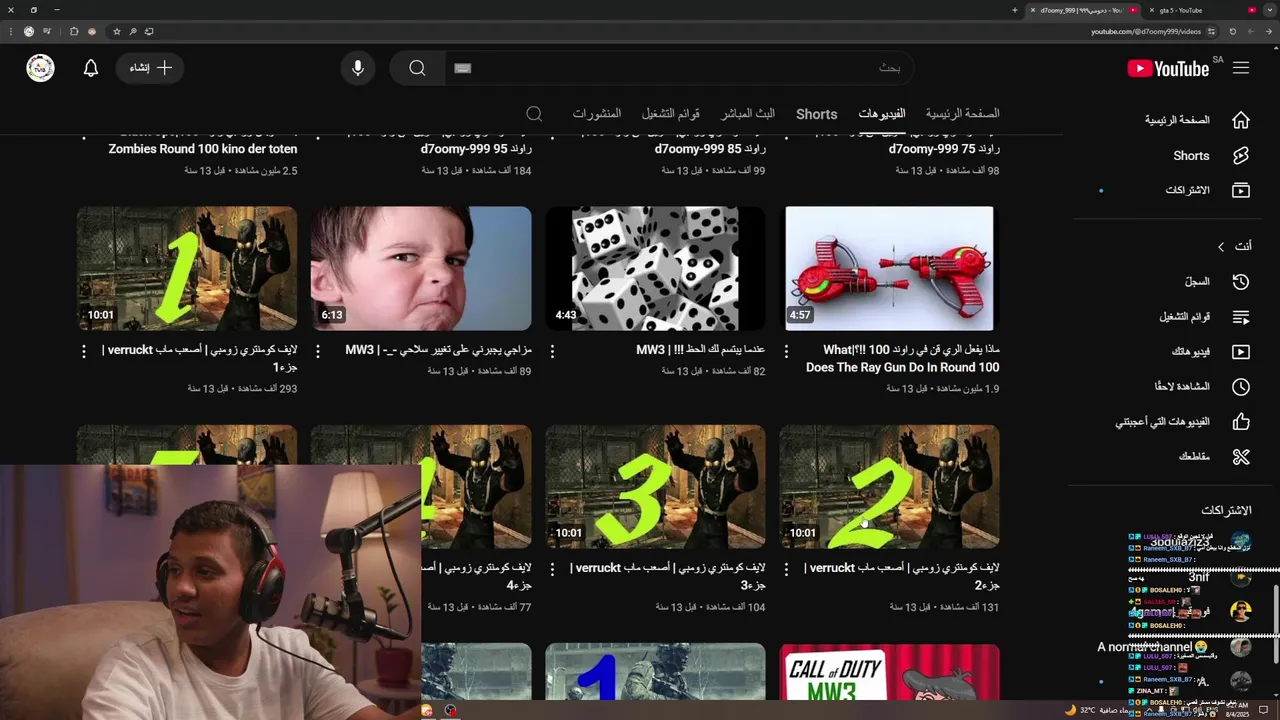Screen dimensions: 1280x720
Task: Select the d7oomy_999 browser tab
Action: pos(1085,10)
